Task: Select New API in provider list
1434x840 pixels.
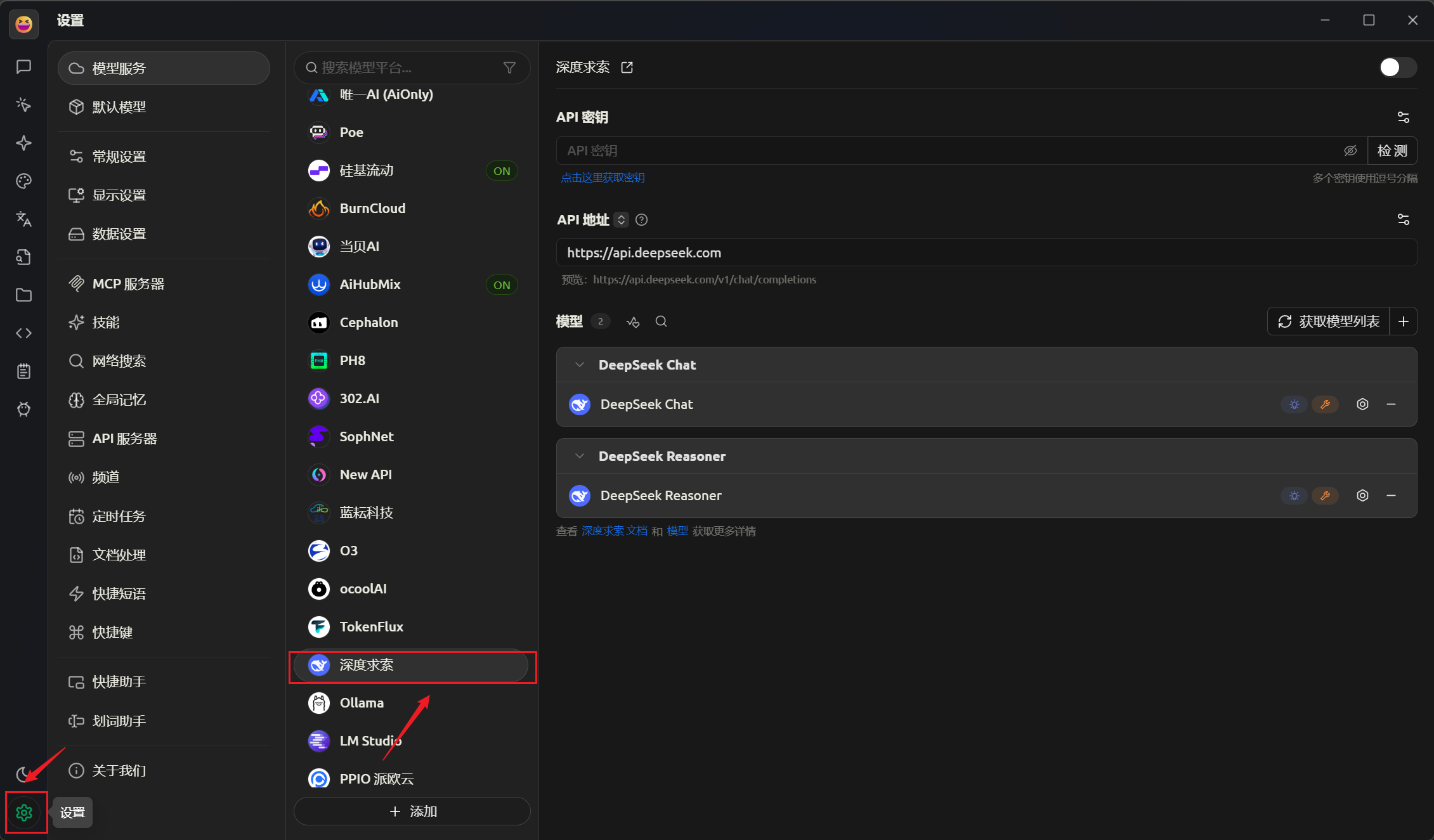Action: coord(412,475)
